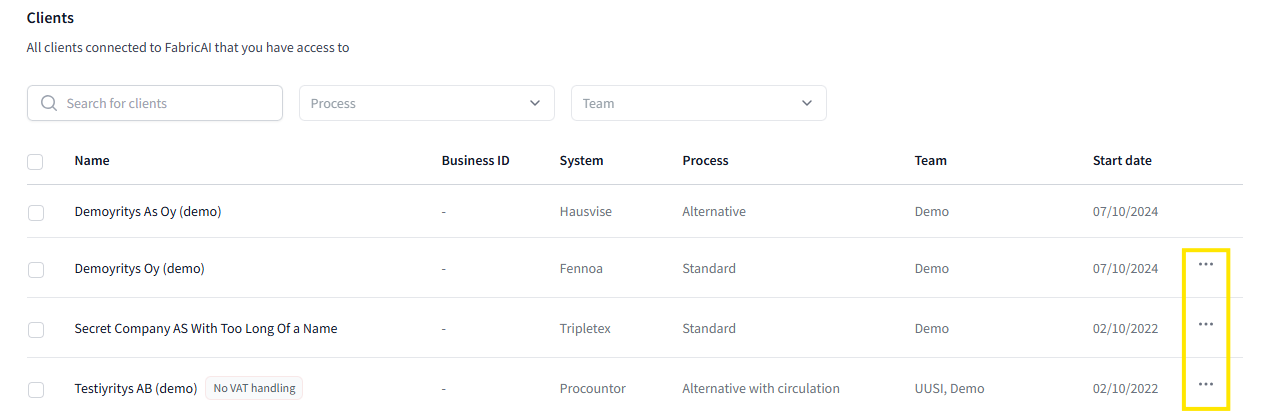The image size is (1261, 416).
Task: Mark the Testiyritys AB row checkbox
Action: pos(36,389)
